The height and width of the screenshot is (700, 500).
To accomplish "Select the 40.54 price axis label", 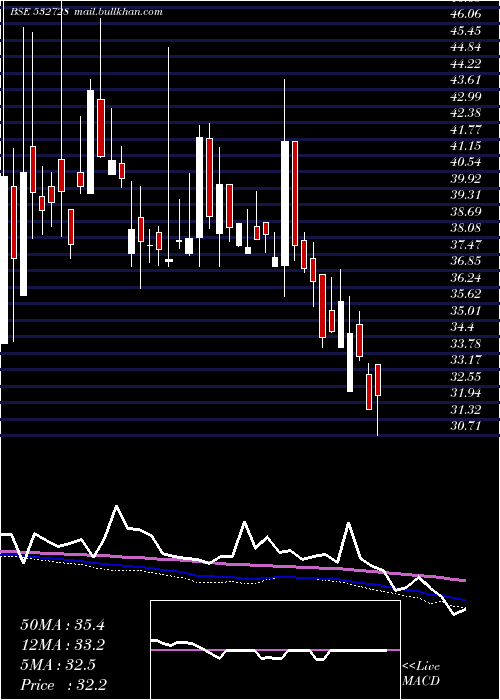I will point(466,162).
